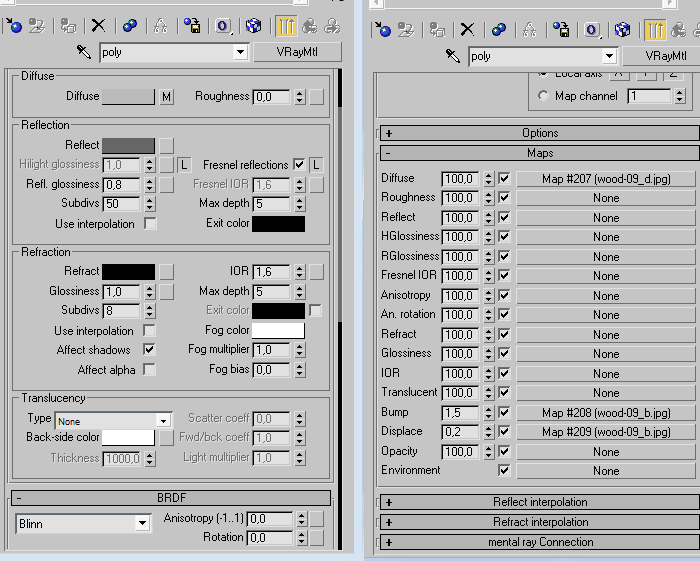Select the Map channel radio button
The image size is (700, 561).
tap(543, 96)
